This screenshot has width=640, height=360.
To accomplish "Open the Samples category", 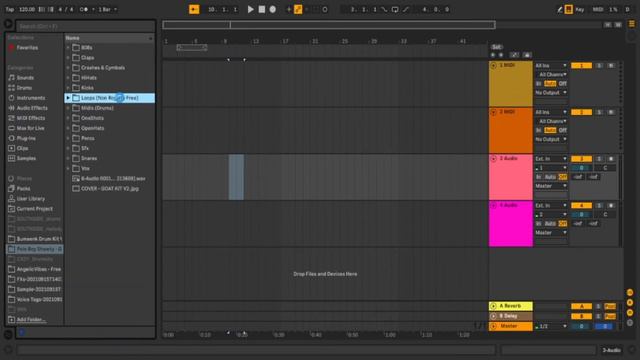I will click(26, 158).
